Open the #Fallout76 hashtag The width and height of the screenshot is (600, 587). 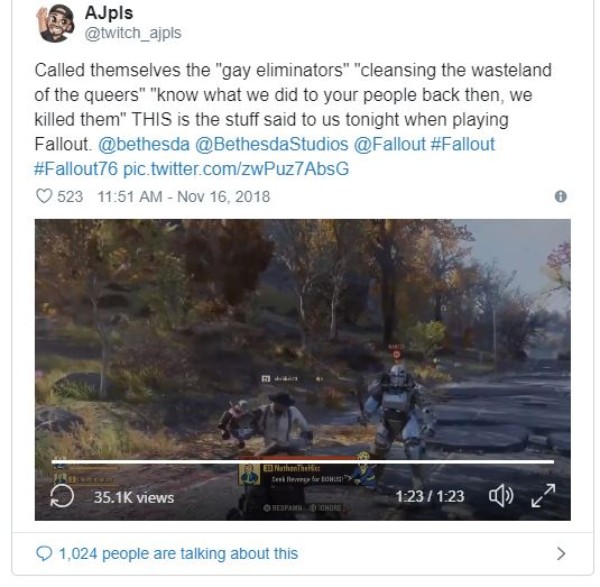76,169
